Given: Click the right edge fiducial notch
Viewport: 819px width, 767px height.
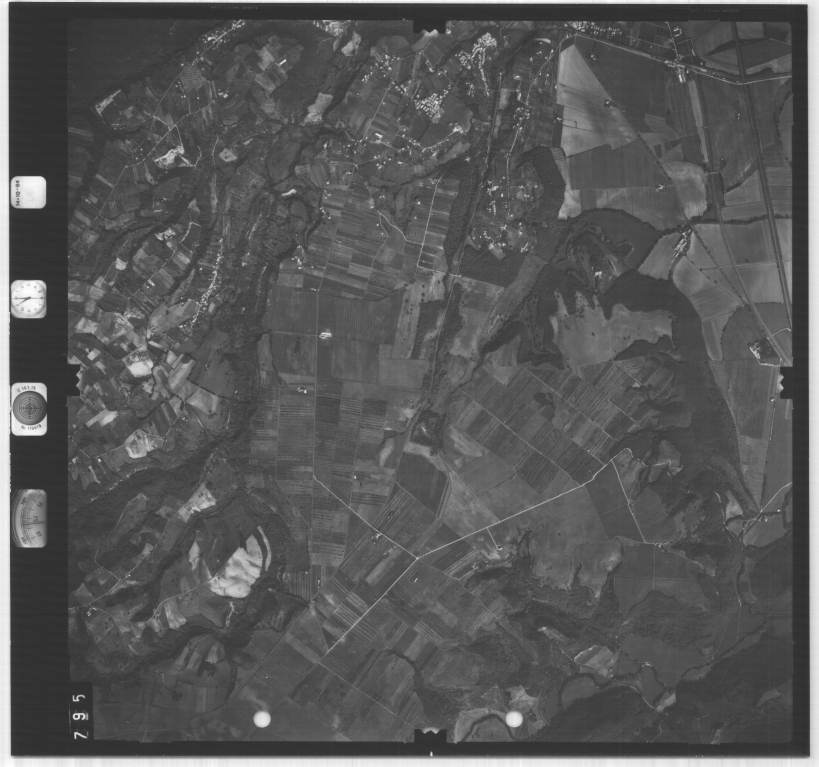Looking at the screenshot, I should click(786, 381).
